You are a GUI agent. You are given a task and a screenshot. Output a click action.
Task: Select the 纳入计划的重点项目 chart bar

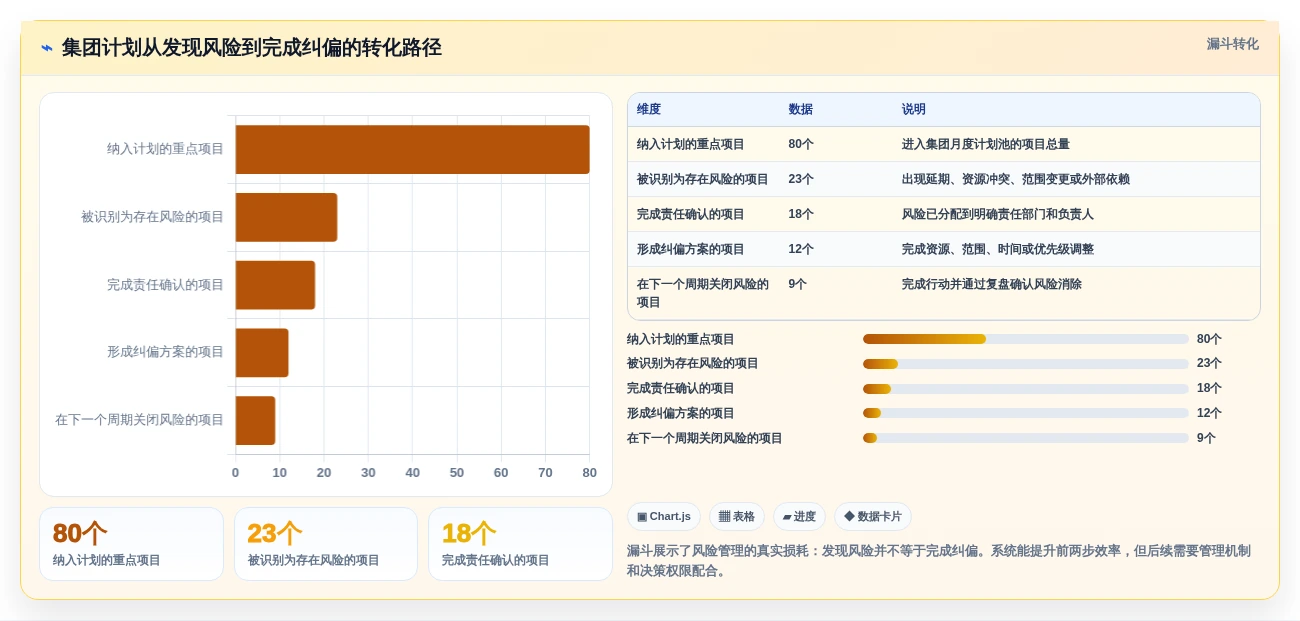(412, 149)
